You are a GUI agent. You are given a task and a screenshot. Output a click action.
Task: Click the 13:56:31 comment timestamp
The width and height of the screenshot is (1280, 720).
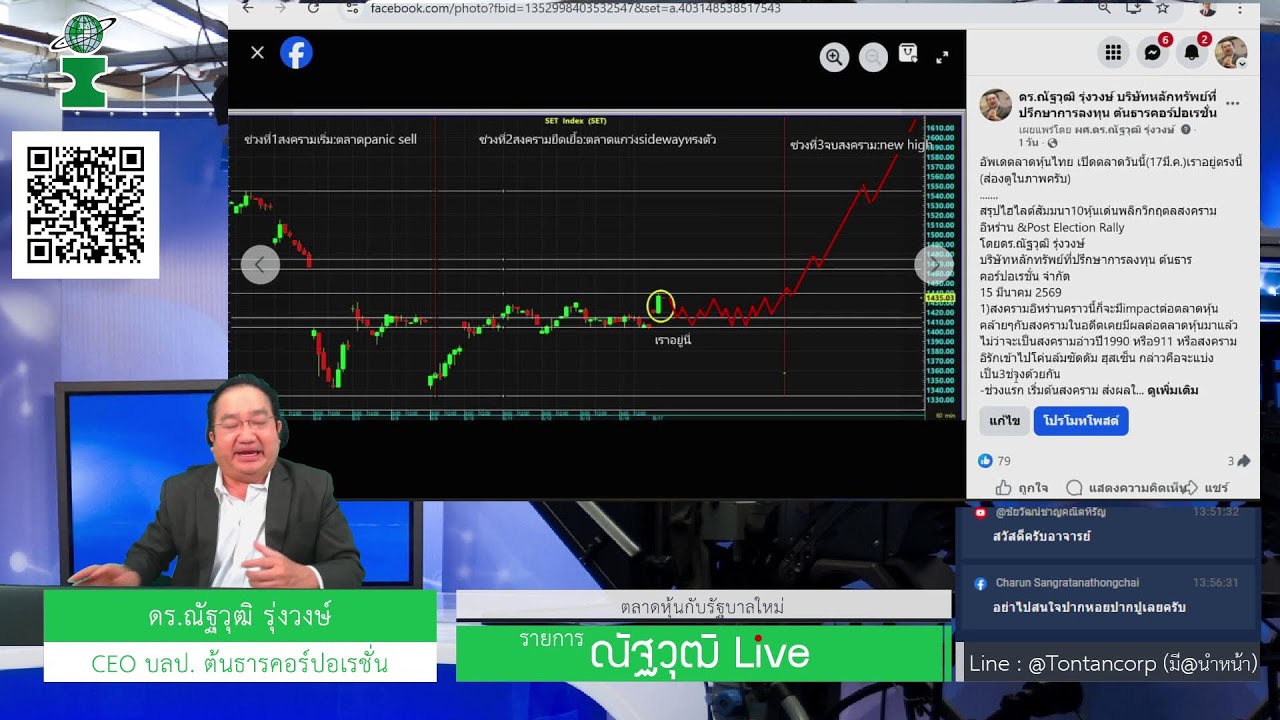tap(1216, 583)
